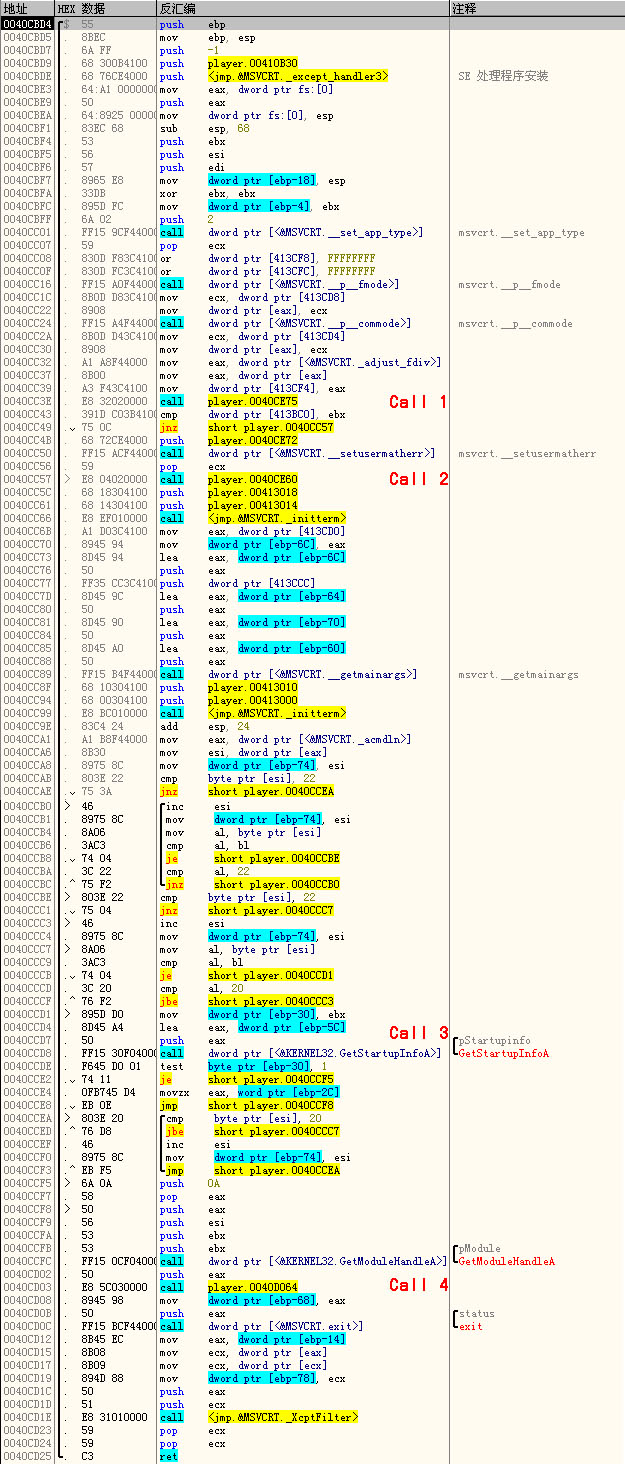Click the 地址 column header
Viewport: 625px width, 1464px height.
(14, 8)
